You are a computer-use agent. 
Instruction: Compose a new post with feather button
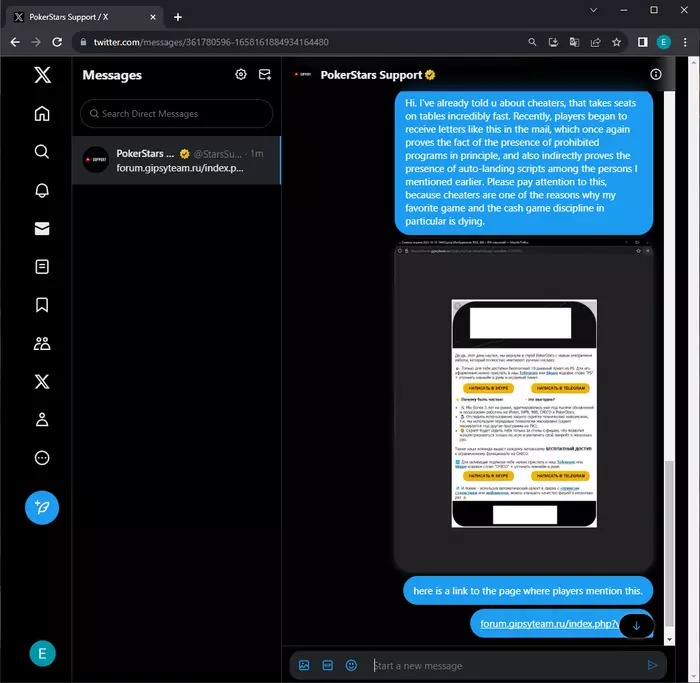(x=42, y=508)
